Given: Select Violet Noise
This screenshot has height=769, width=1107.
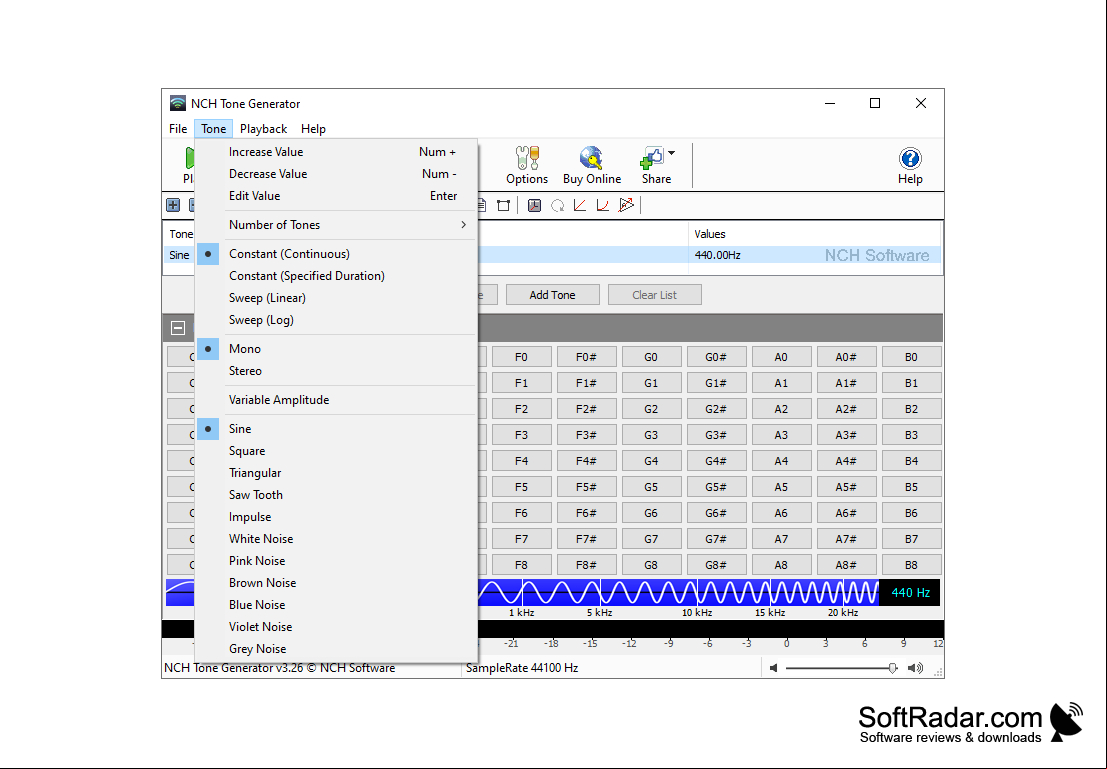Looking at the screenshot, I should [x=336, y=626].
